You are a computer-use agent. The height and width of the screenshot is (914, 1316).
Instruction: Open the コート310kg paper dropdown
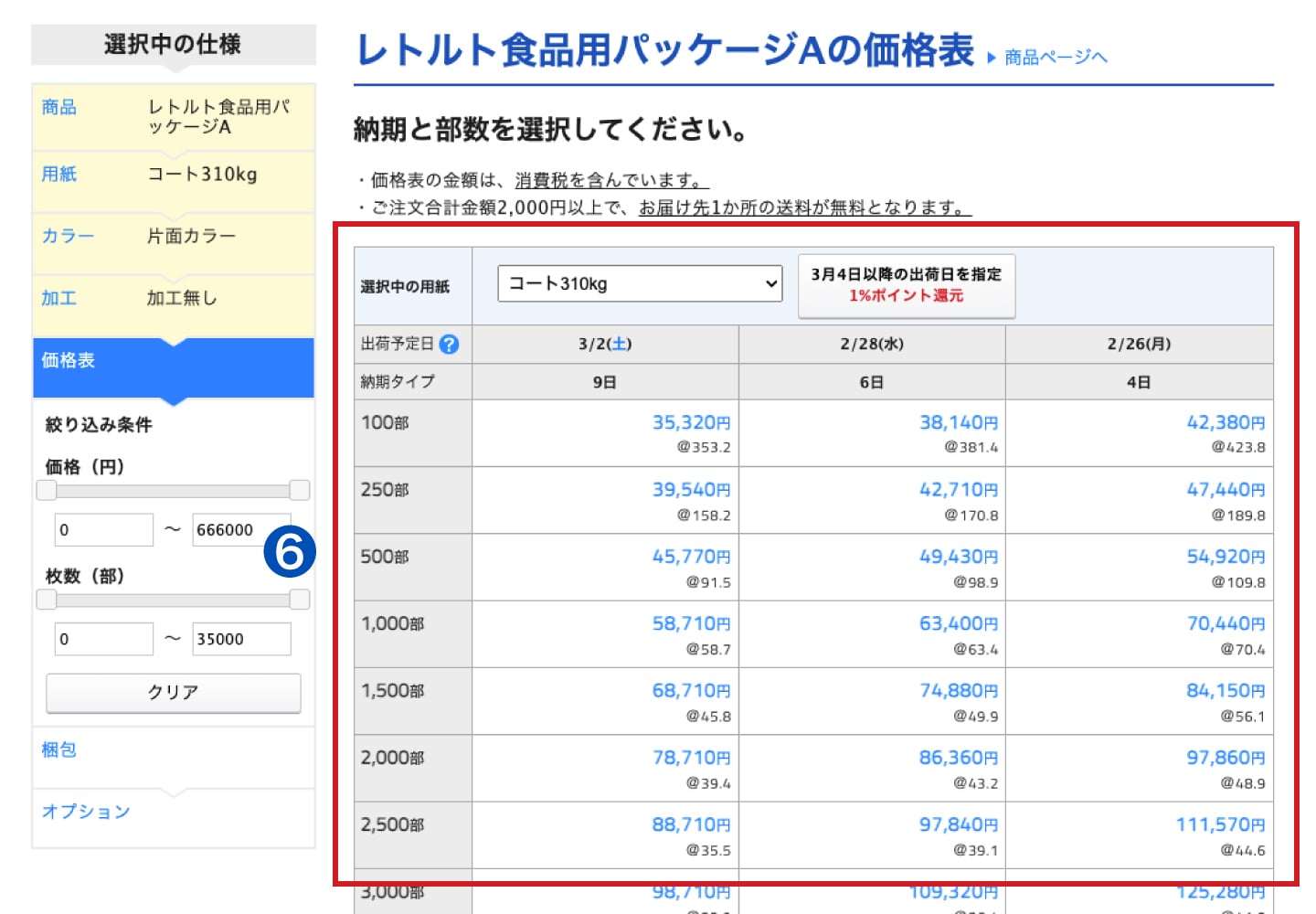coord(640,284)
